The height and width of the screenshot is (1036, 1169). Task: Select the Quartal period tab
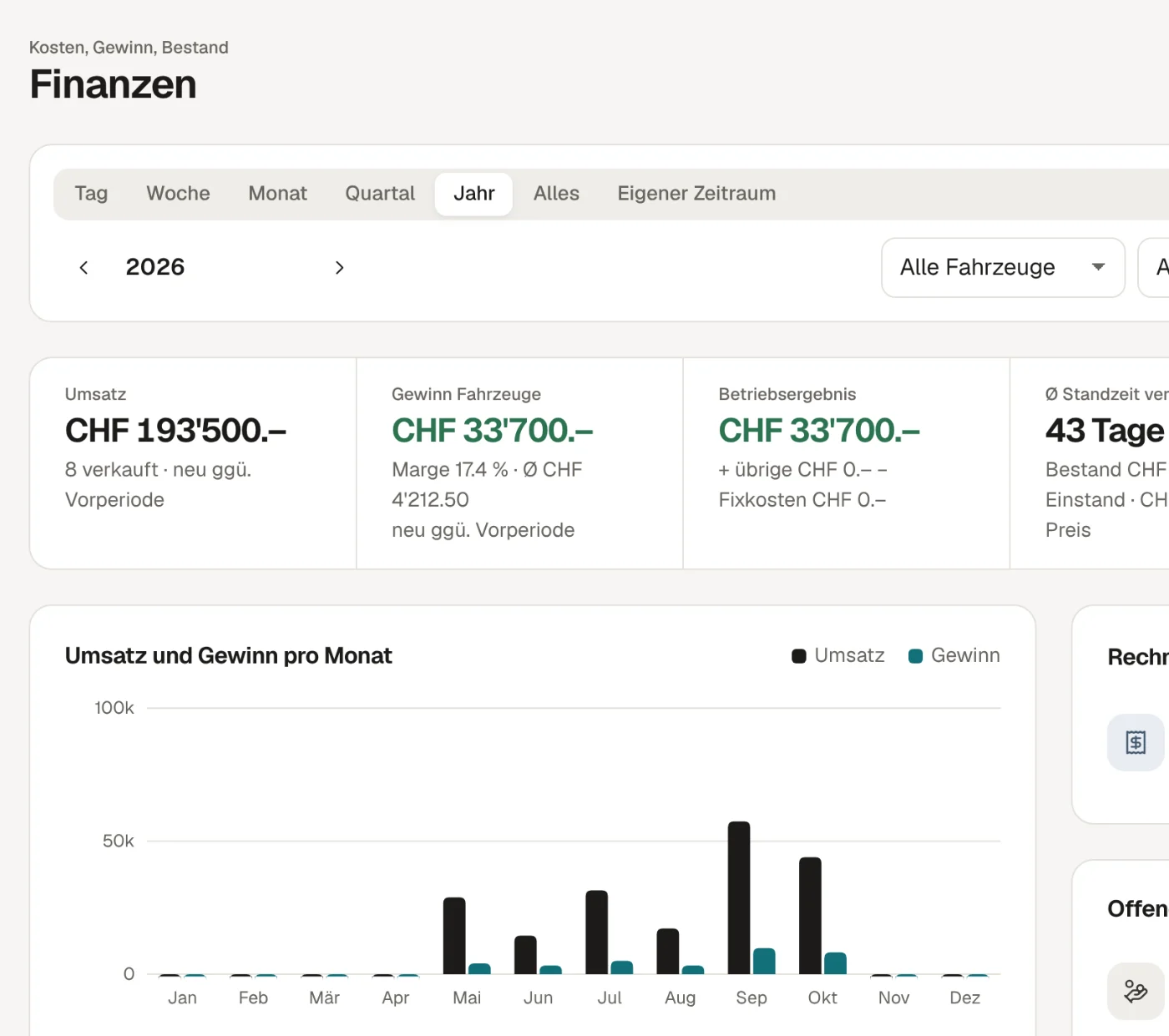[x=380, y=194]
